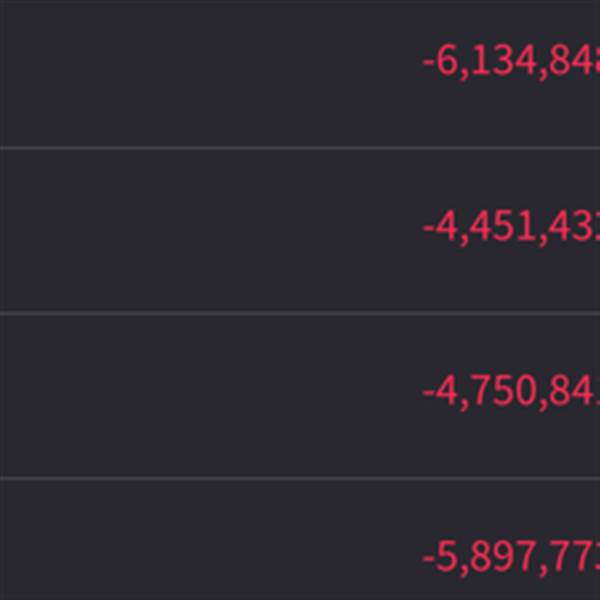Select the empty cell left of -4,451,43
Viewport: 600px width, 600px height.
[x=200, y=230]
